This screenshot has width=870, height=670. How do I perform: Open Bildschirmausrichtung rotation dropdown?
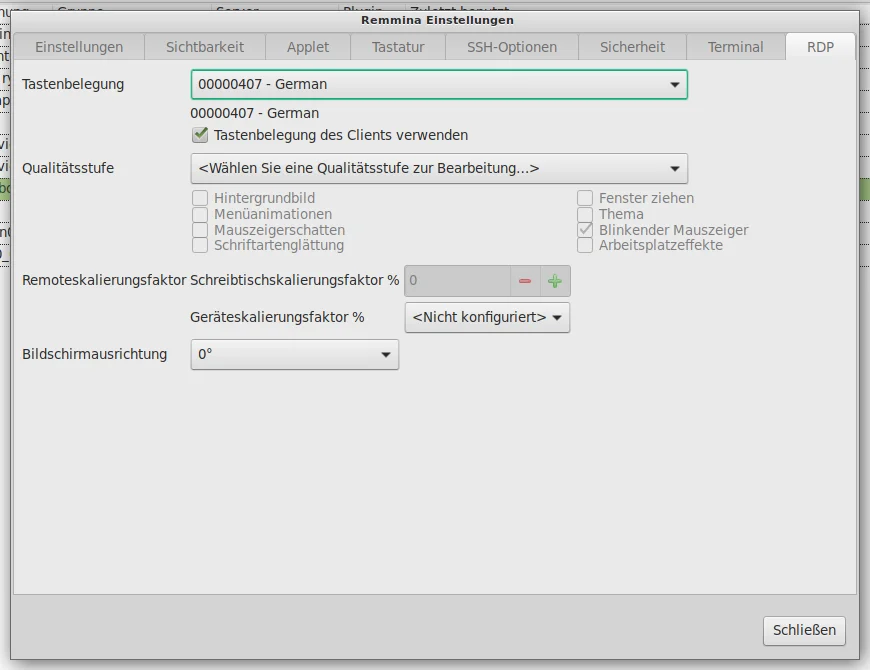[x=294, y=355]
